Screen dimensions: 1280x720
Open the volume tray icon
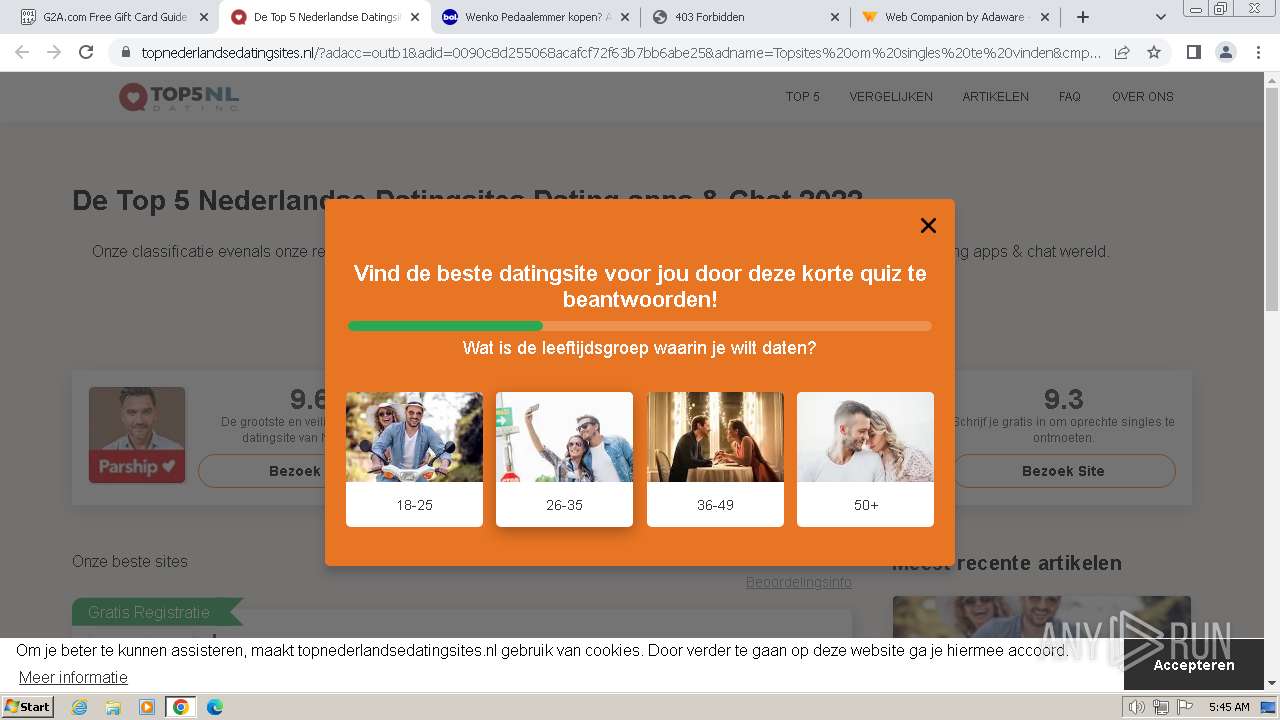click(1137, 707)
